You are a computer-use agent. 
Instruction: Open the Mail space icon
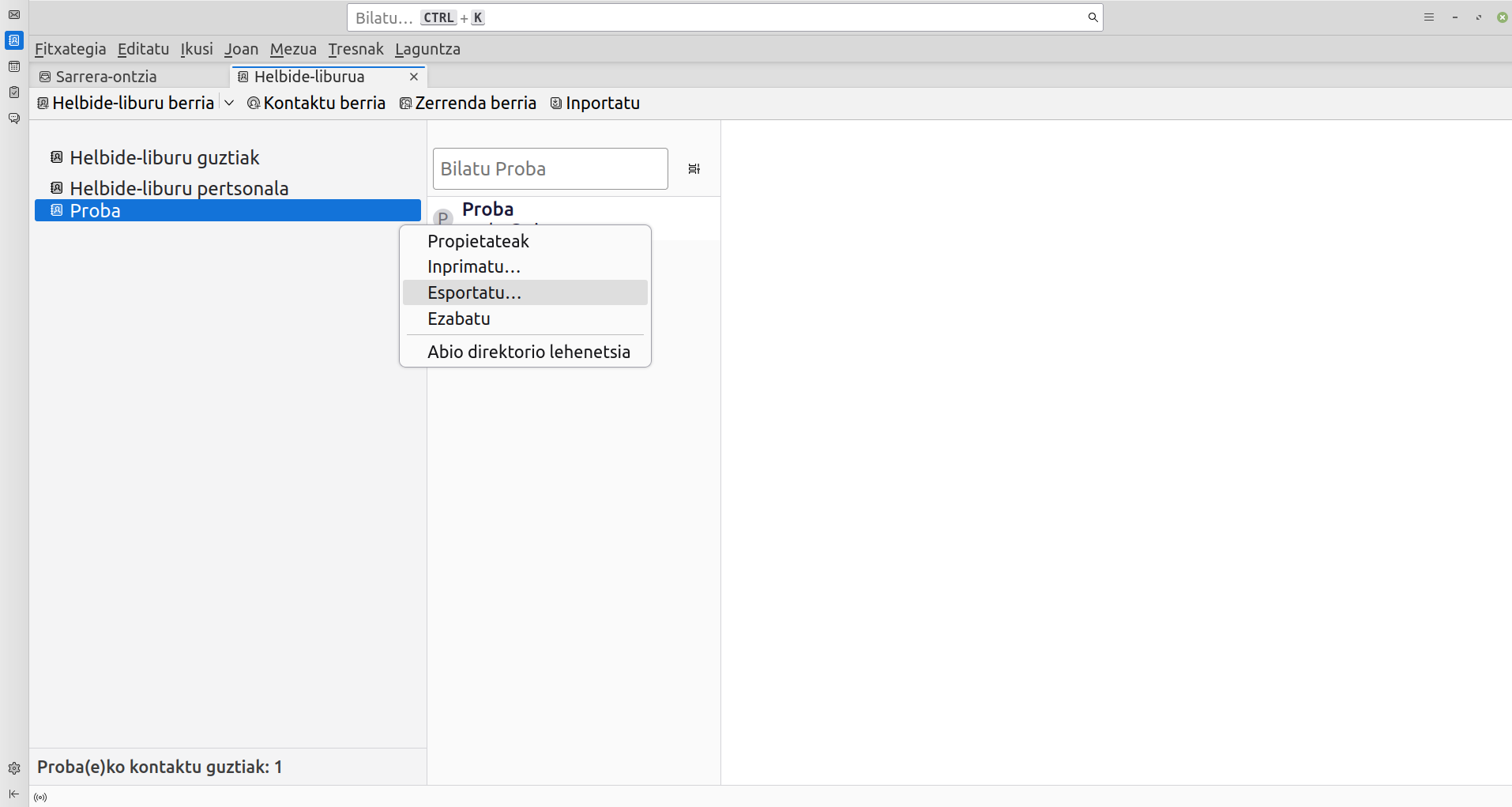pyautogui.click(x=14, y=15)
